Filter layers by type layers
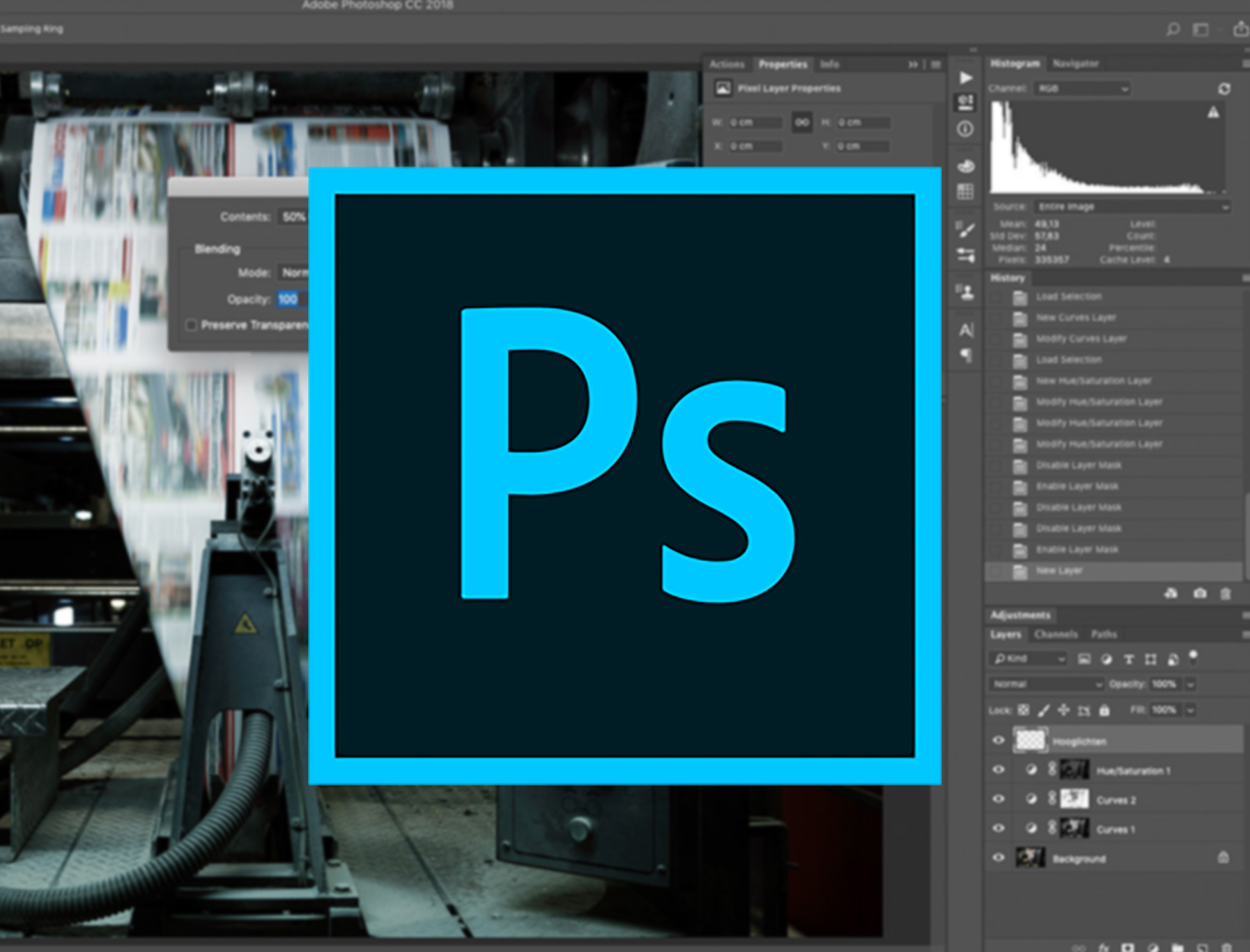Image resolution: width=1250 pixels, height=952 pixels. pyautogui.click(x=1128, y=659)
